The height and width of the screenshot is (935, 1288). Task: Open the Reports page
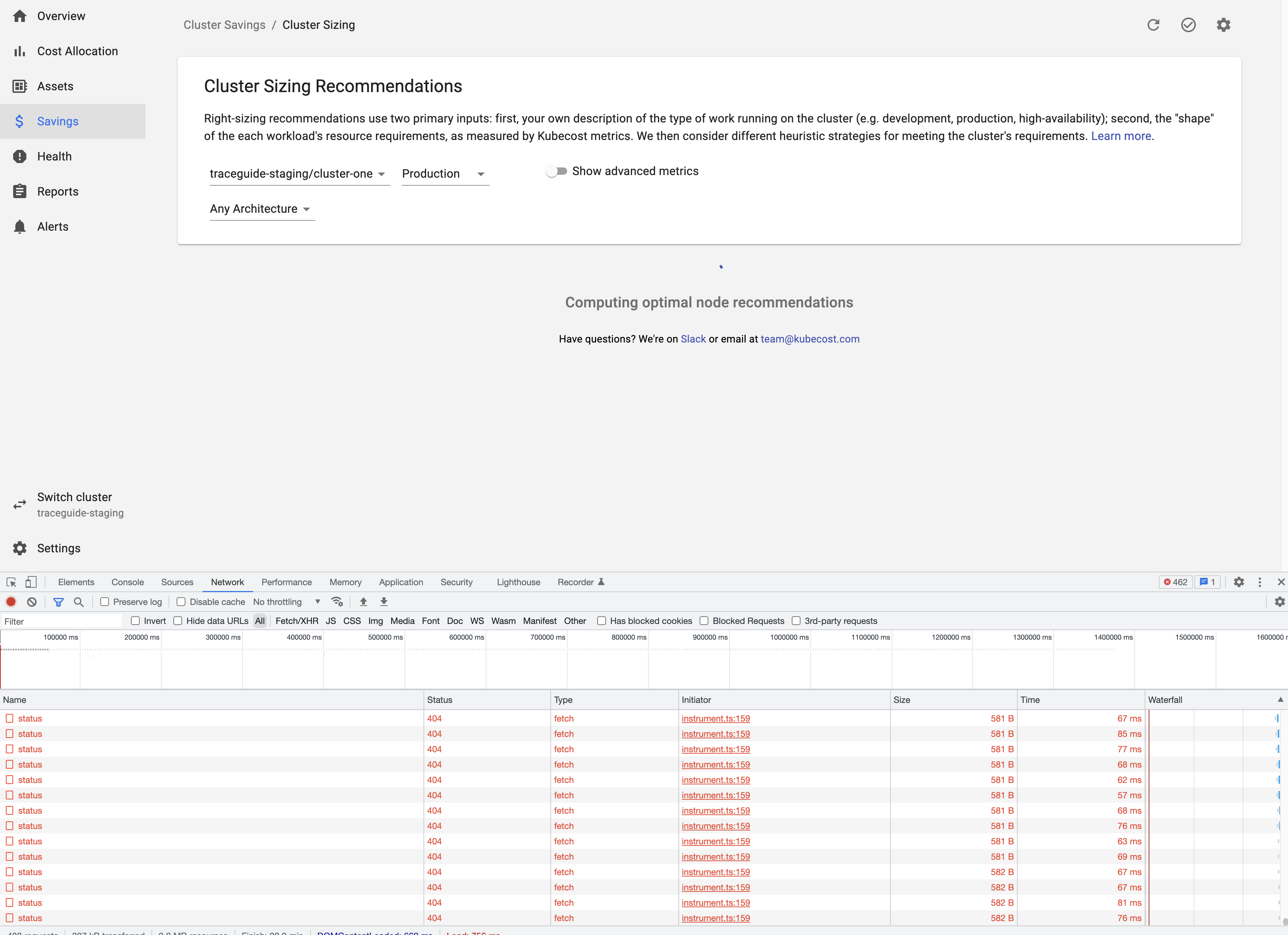click(58, 191)
